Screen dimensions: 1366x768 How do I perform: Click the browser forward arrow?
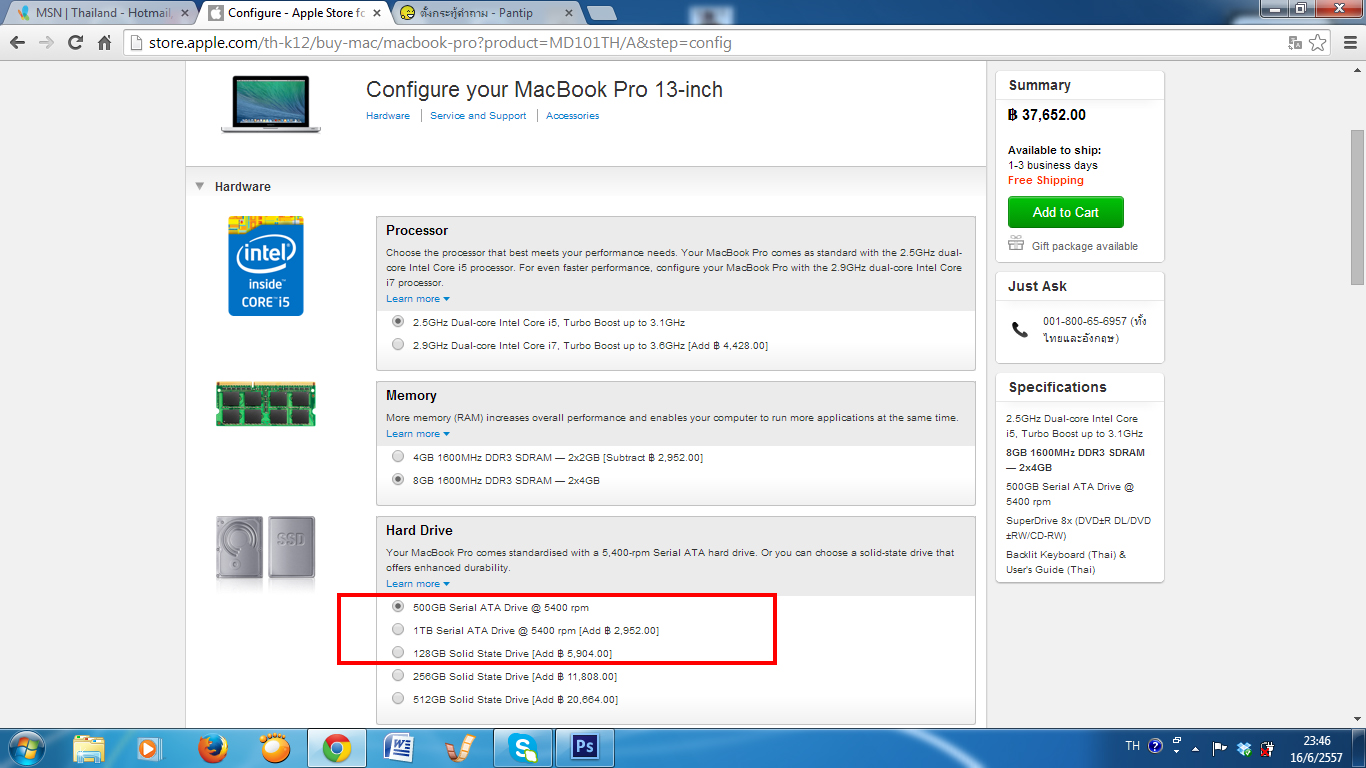(x=46, y=43)
